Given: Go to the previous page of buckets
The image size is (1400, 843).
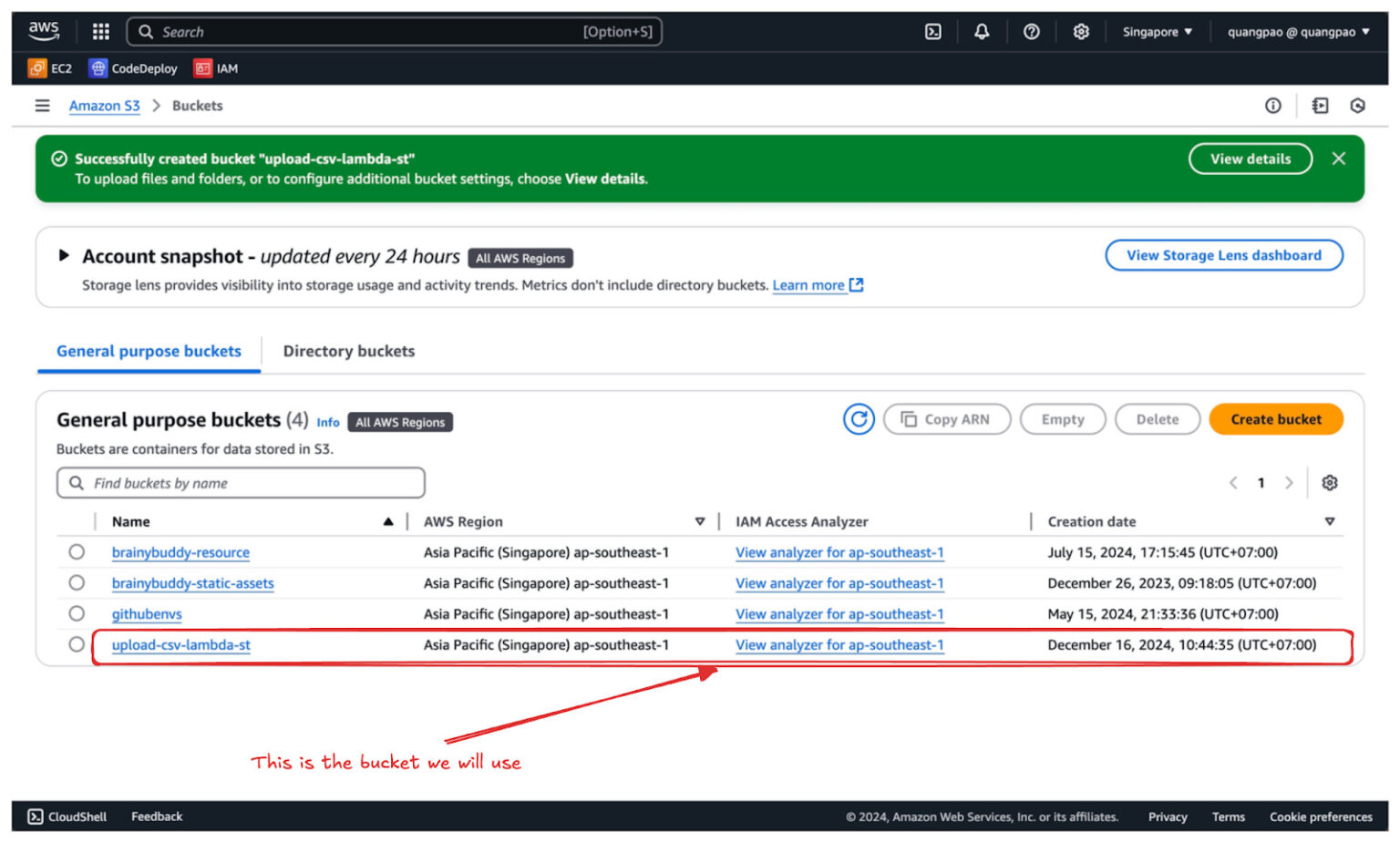Looking at the screenshot, I should pyautogui.click(x=1233, y=483).
